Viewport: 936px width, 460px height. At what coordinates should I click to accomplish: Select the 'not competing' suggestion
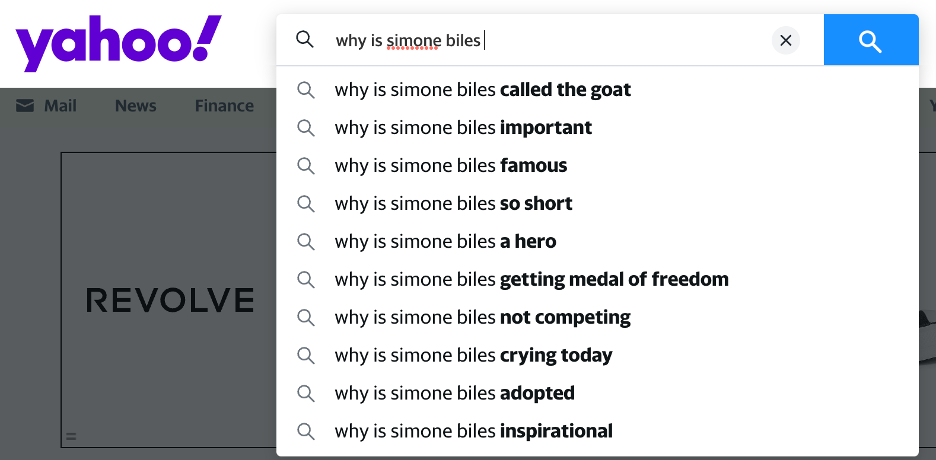click(x=482, y=318)
